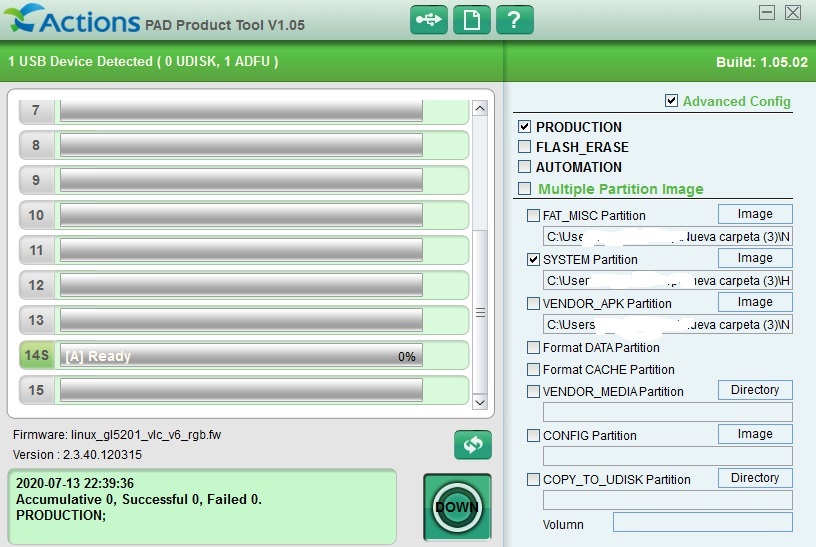Click the VENDOR_MEDIA Partition path field

coord(668,412)
